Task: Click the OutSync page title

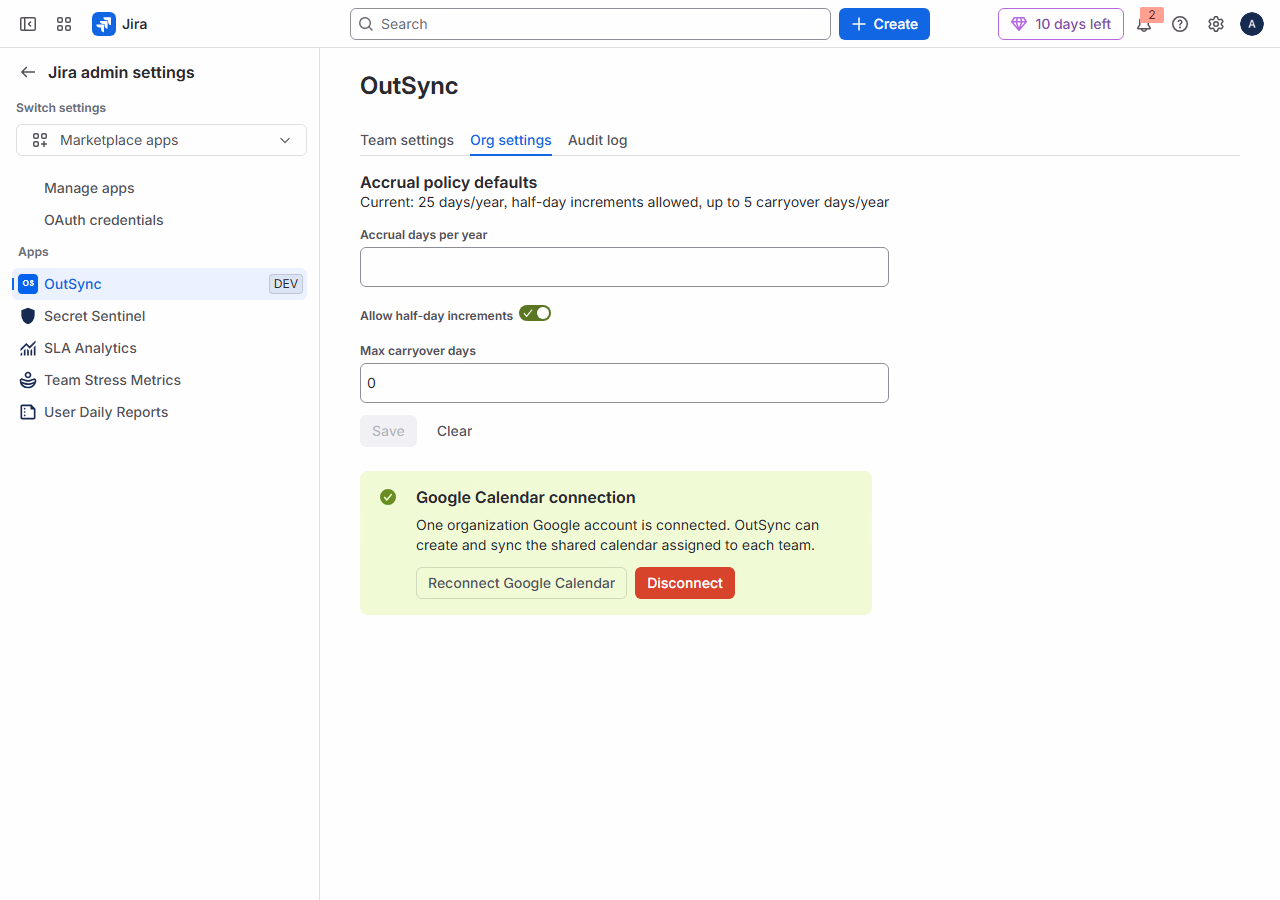Action: 409,86
